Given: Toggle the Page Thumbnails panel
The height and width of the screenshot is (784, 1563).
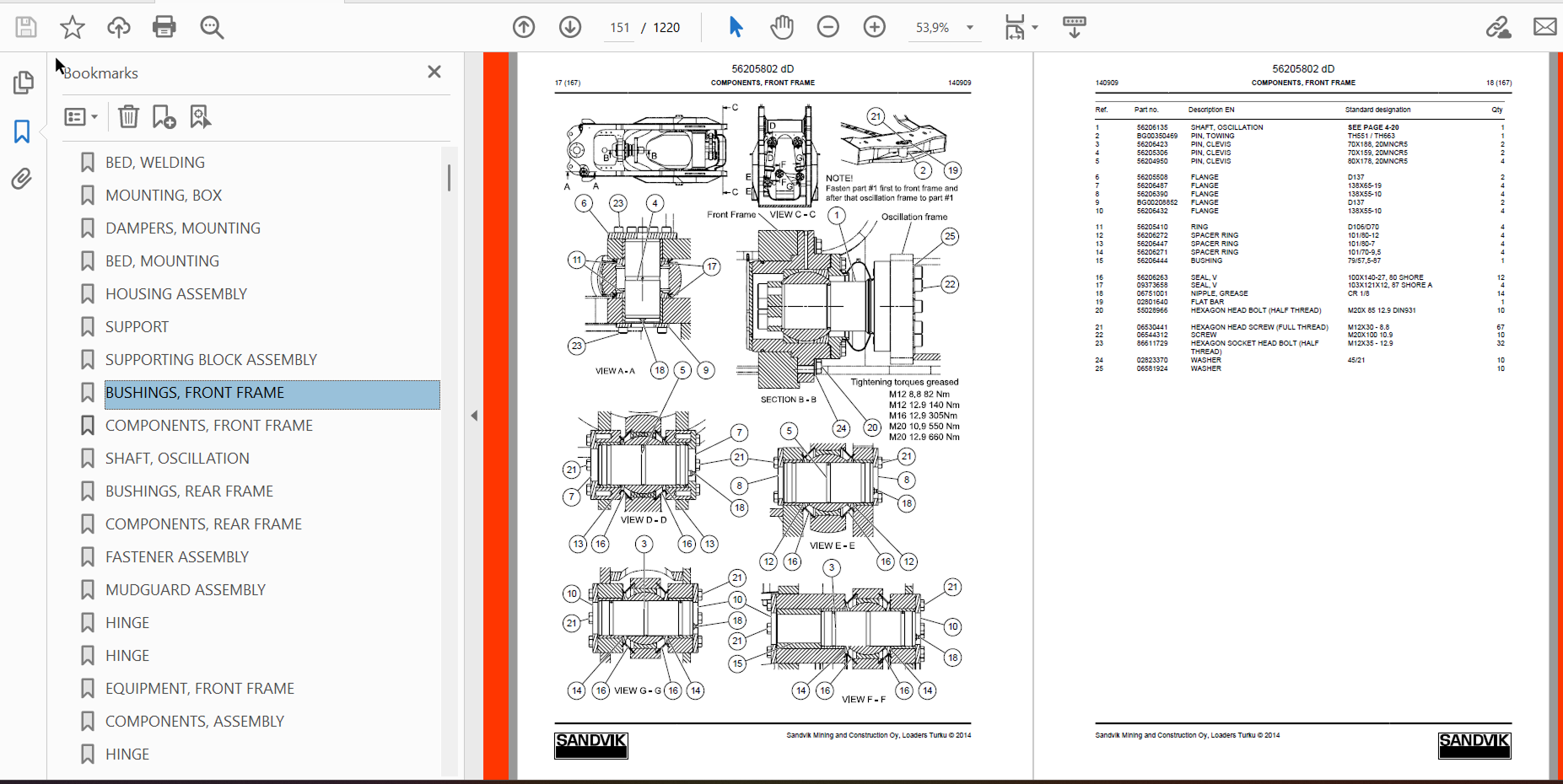Looking at the screenshot, I should click(23, 83).
